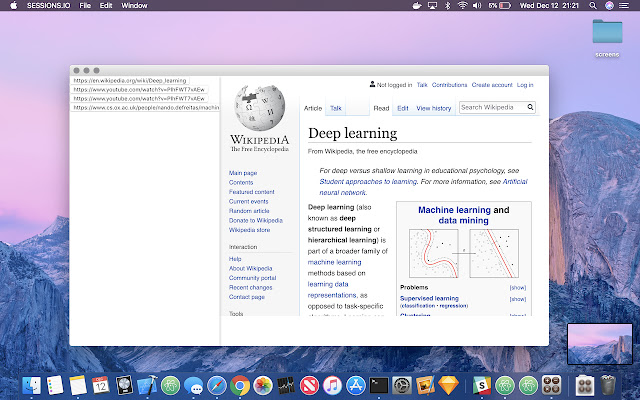Open Finder from the Dock
640x400 pixels.
pyautogui.click(x=31, y=385)
